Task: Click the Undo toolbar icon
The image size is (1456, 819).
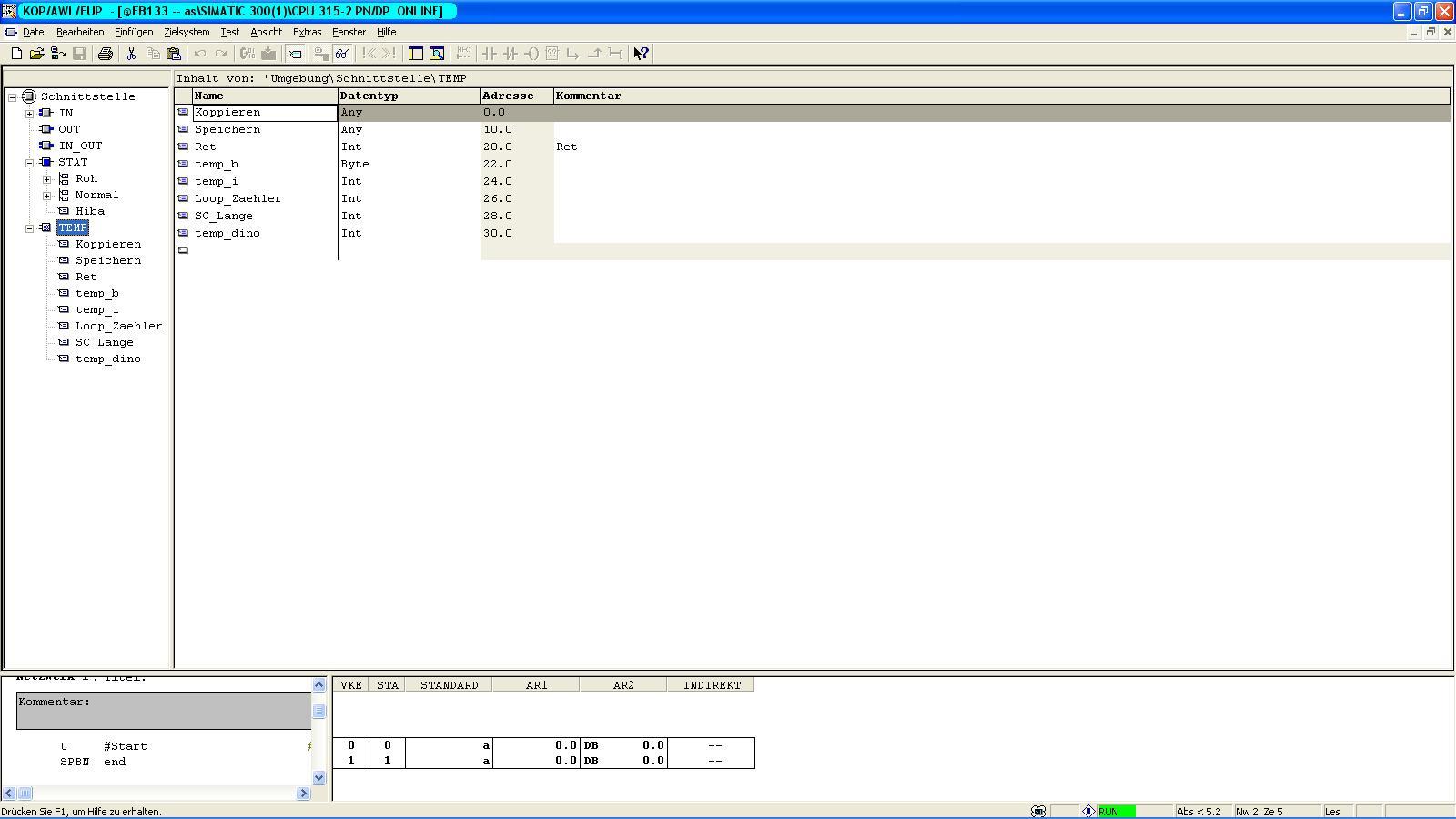Action: coord(200,54)
